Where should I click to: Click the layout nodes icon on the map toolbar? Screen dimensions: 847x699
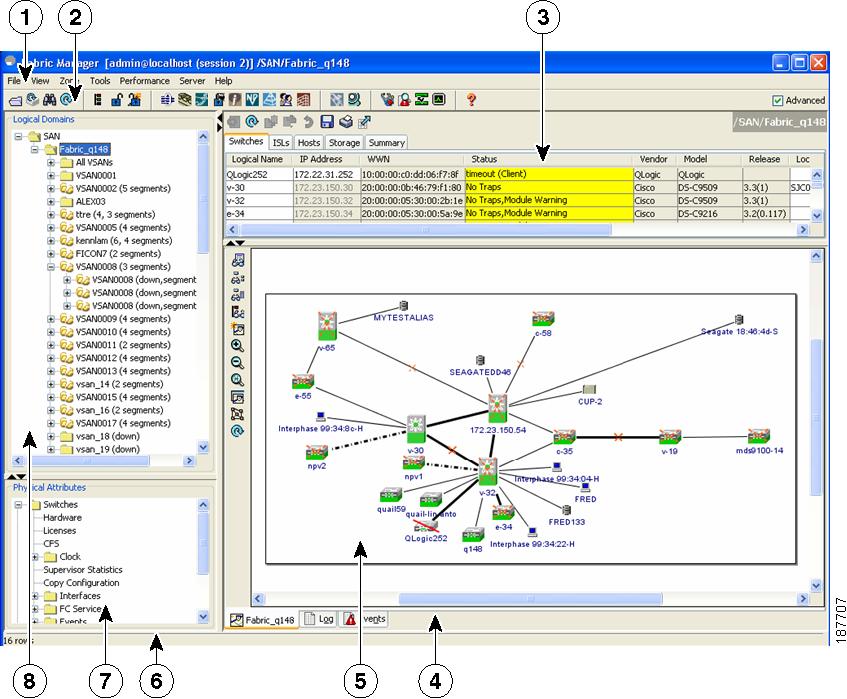(237, 414)
